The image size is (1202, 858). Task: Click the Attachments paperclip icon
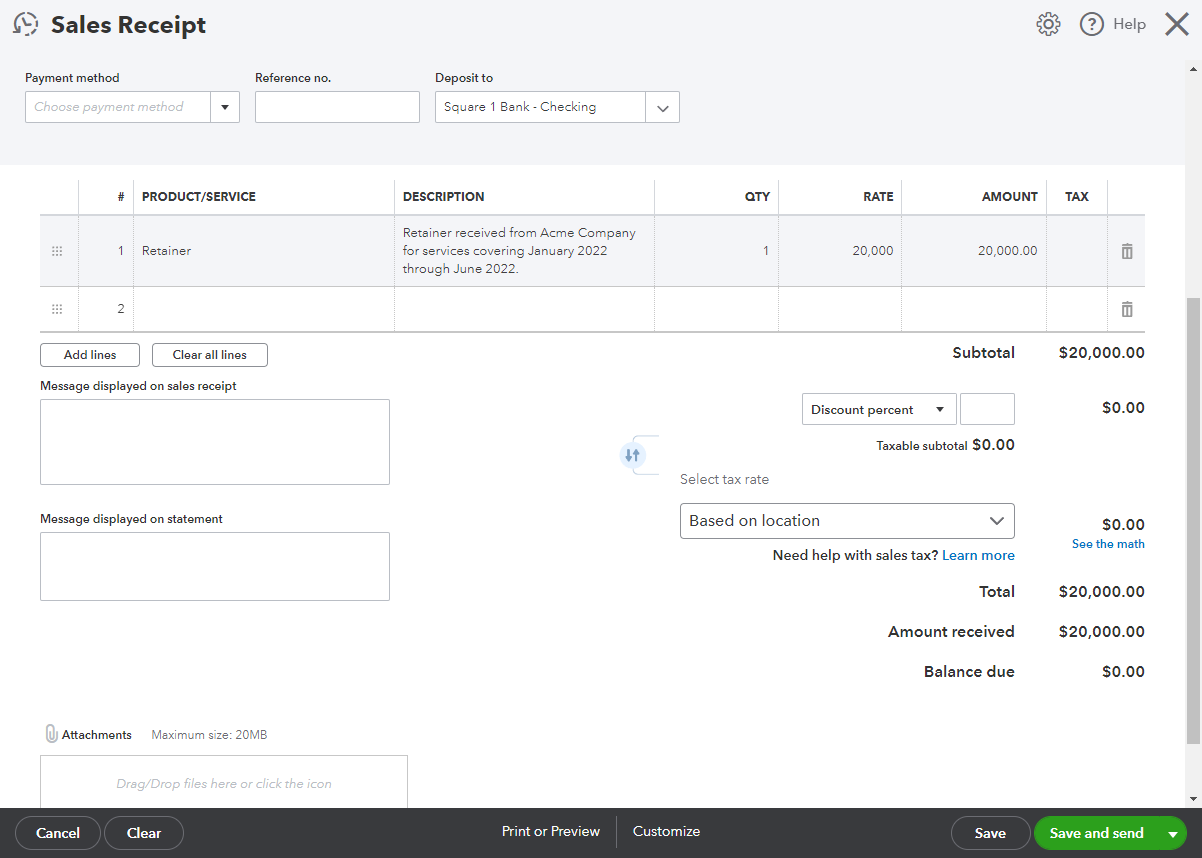tap(51, 734)
